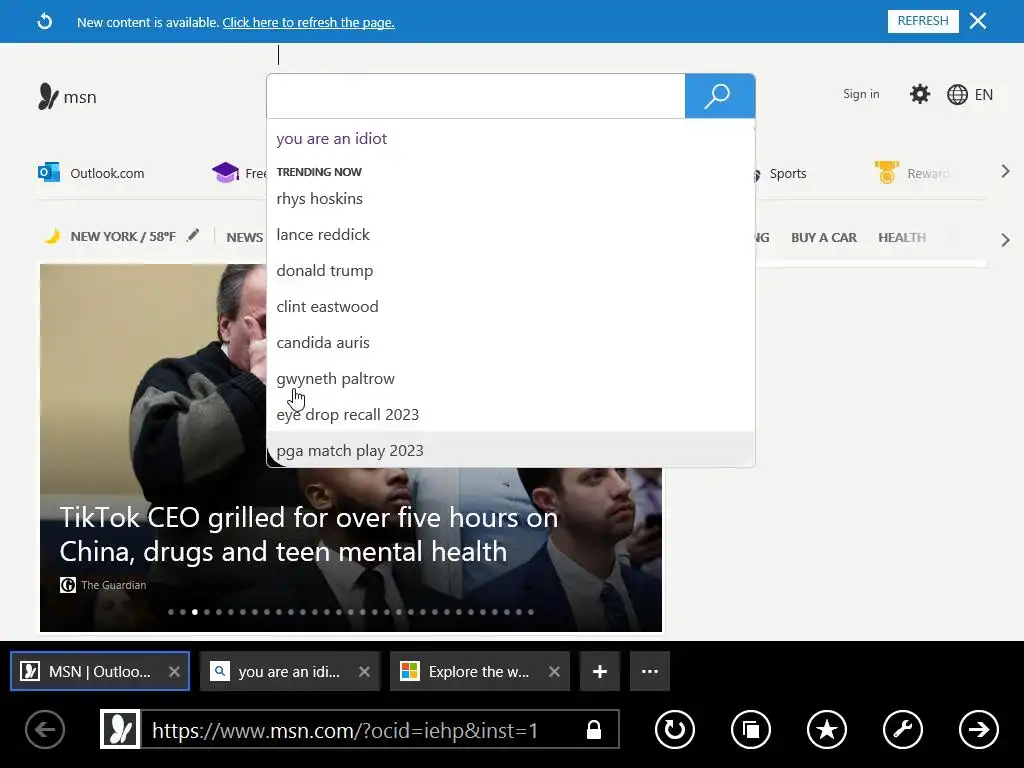
Task: Click the first carousel slide dot
Action: tap(170, 612)
